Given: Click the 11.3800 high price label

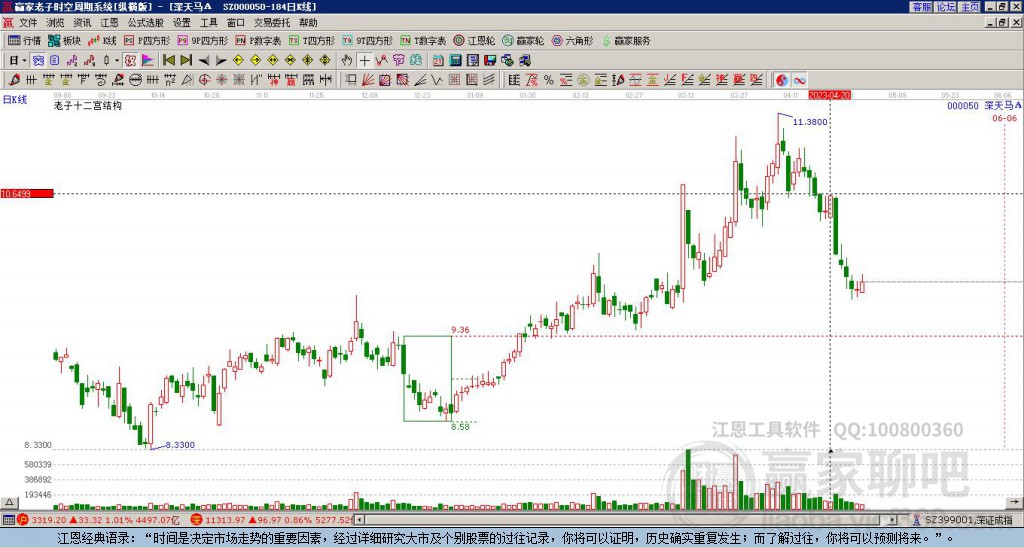Looking at the screenshot, I should 810,122.
